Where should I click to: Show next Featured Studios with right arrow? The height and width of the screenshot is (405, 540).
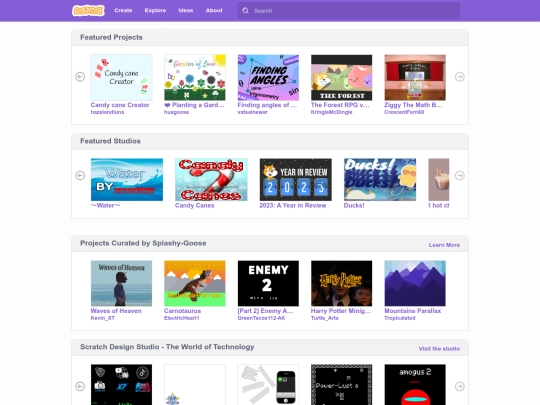pyautogui.click(x=460, y=175)
